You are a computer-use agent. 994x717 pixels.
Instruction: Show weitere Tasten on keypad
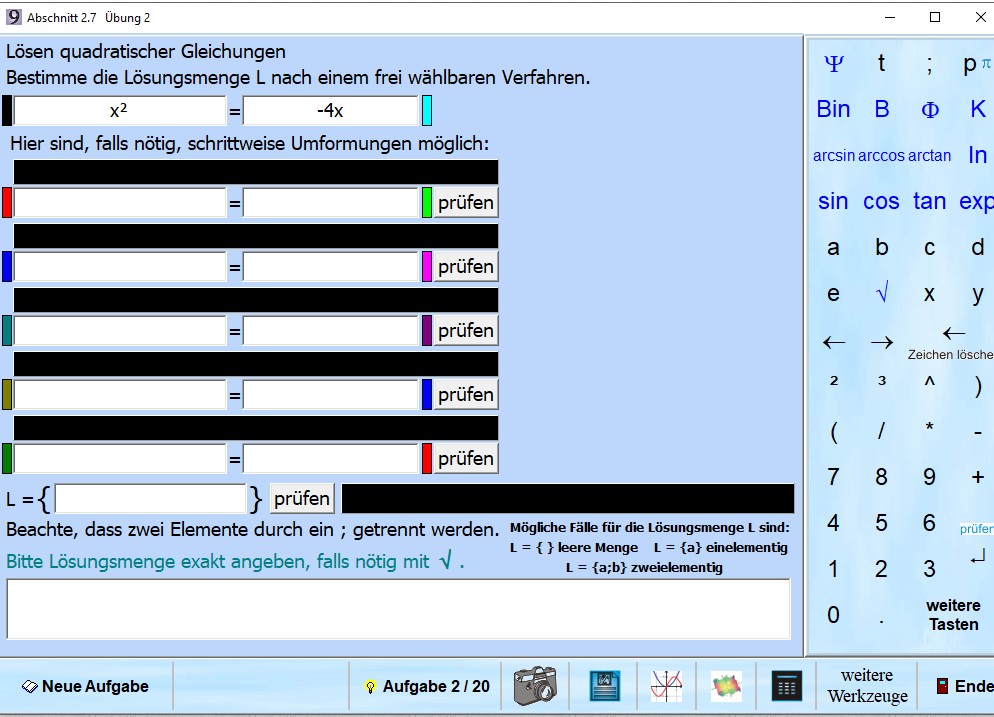coord(953,615)
